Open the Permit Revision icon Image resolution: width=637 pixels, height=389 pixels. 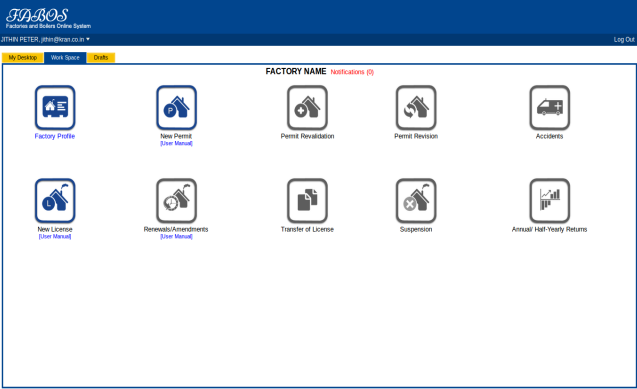tap(416, 108)
